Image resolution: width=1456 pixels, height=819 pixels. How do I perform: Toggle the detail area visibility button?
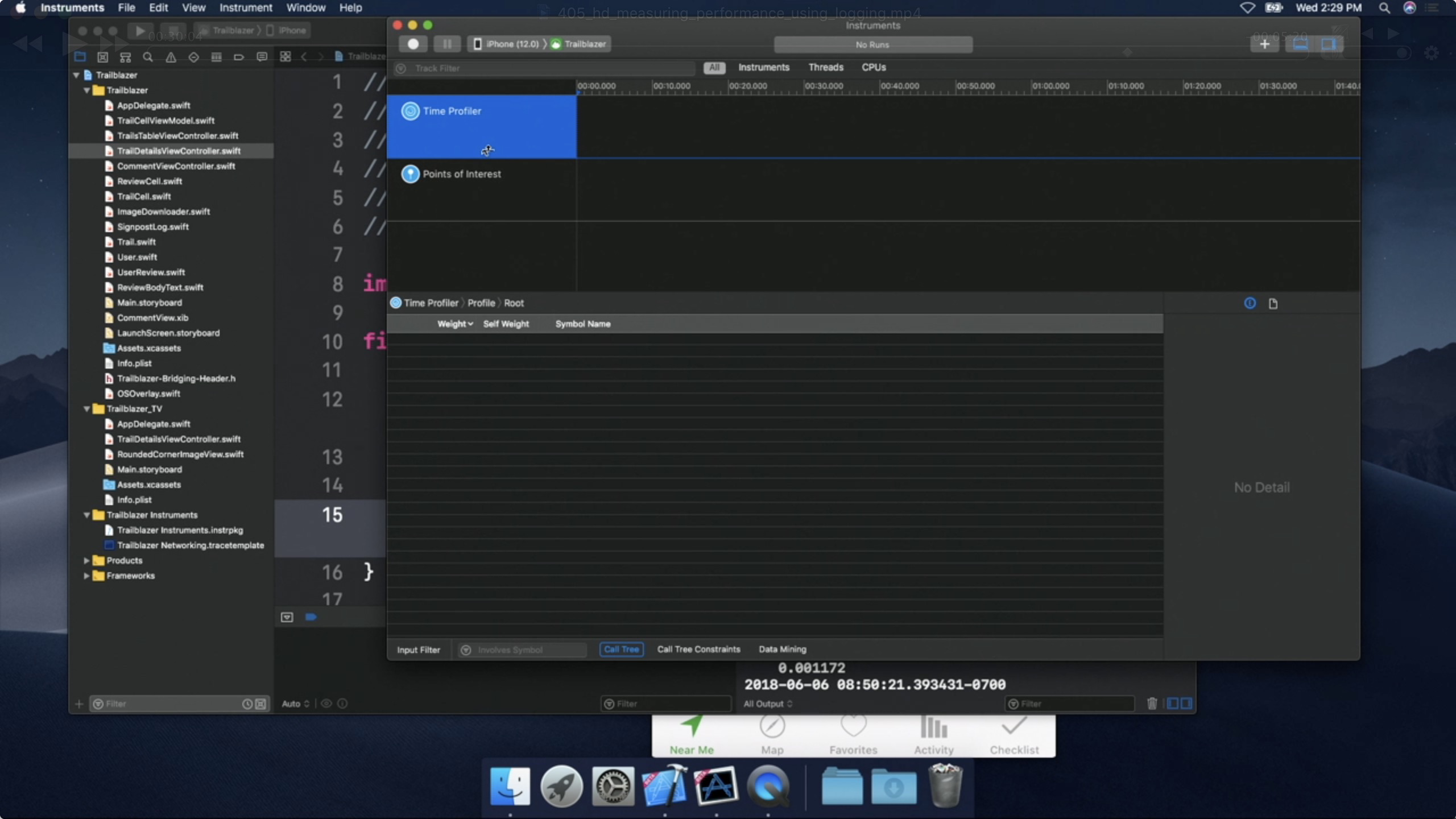pyautogui.click(x=1300, y=44)
